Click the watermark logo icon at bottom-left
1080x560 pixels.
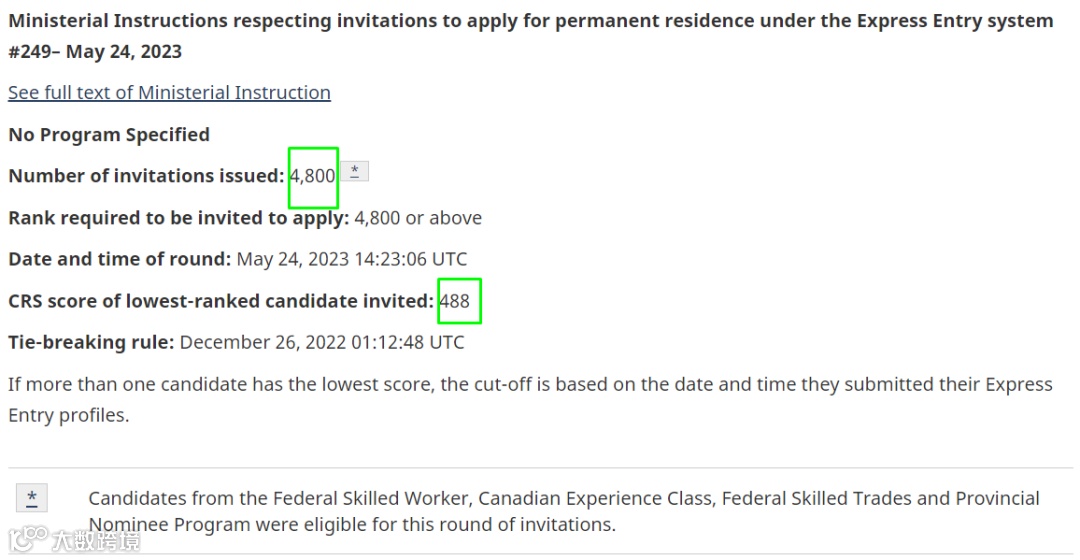click(28, 539)
